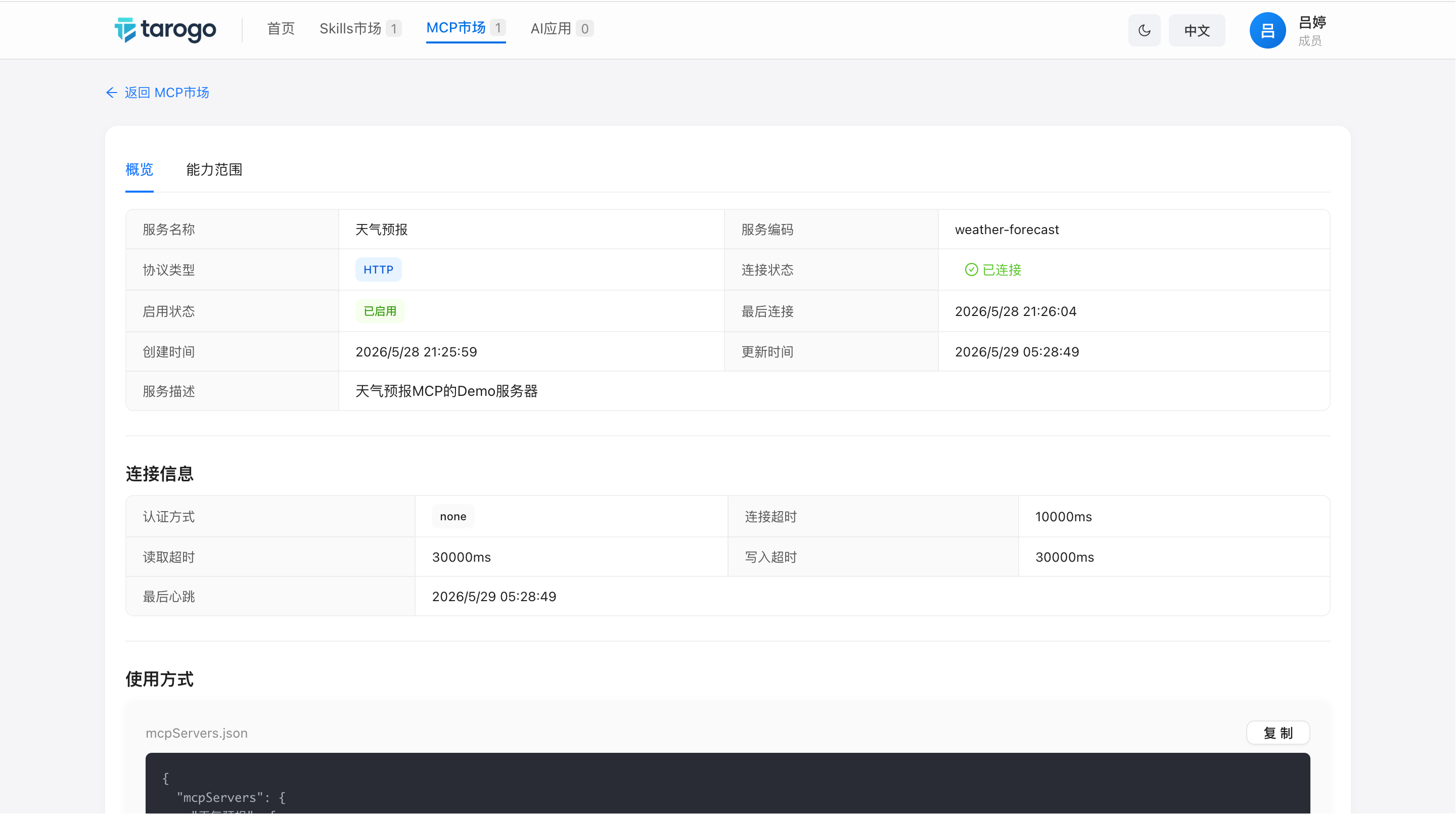
Task: Select last connection time 2026/5/28 21:26:04
Action: 1015,311
